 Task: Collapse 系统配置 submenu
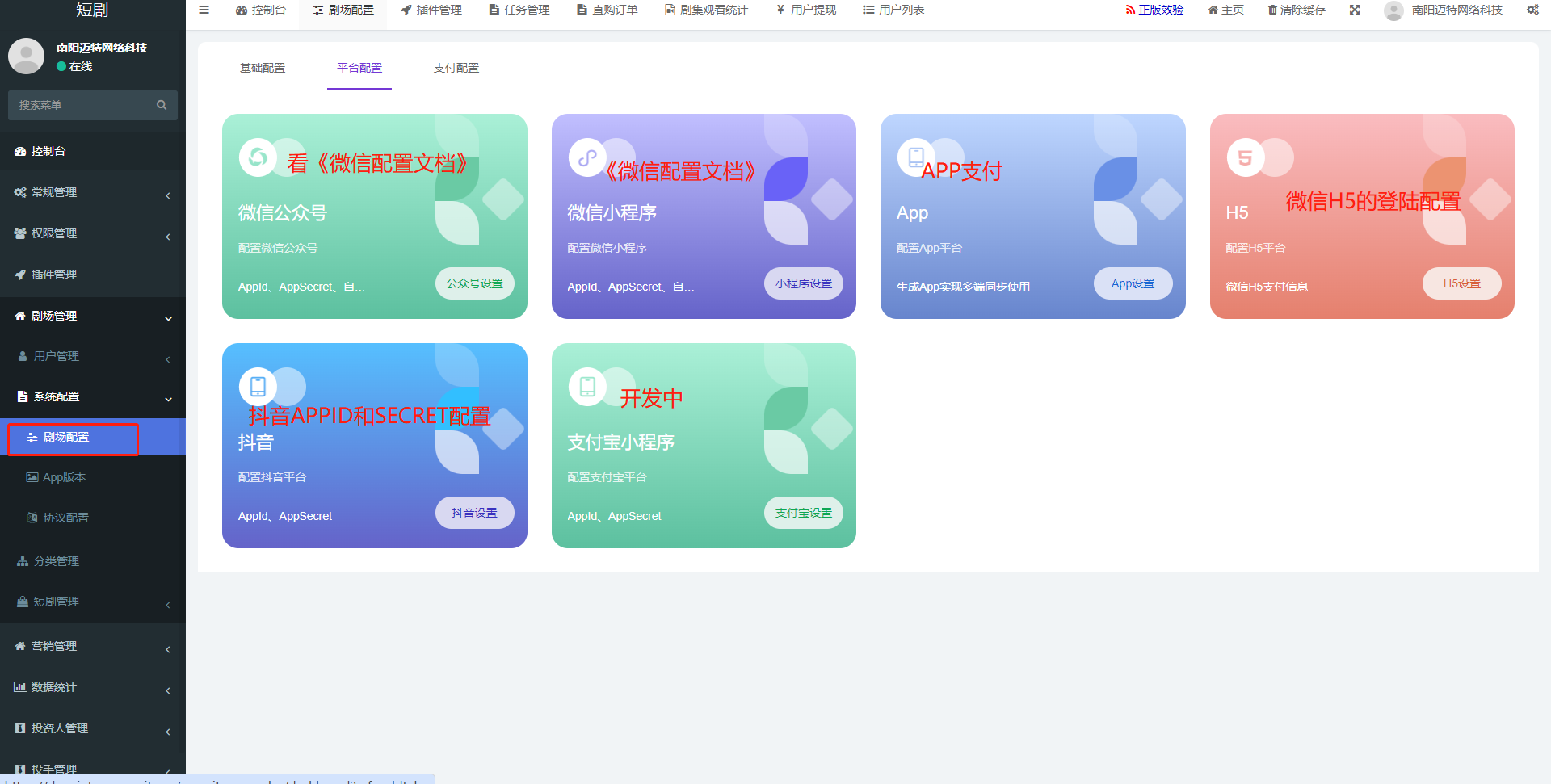click(x=93, y=396)
